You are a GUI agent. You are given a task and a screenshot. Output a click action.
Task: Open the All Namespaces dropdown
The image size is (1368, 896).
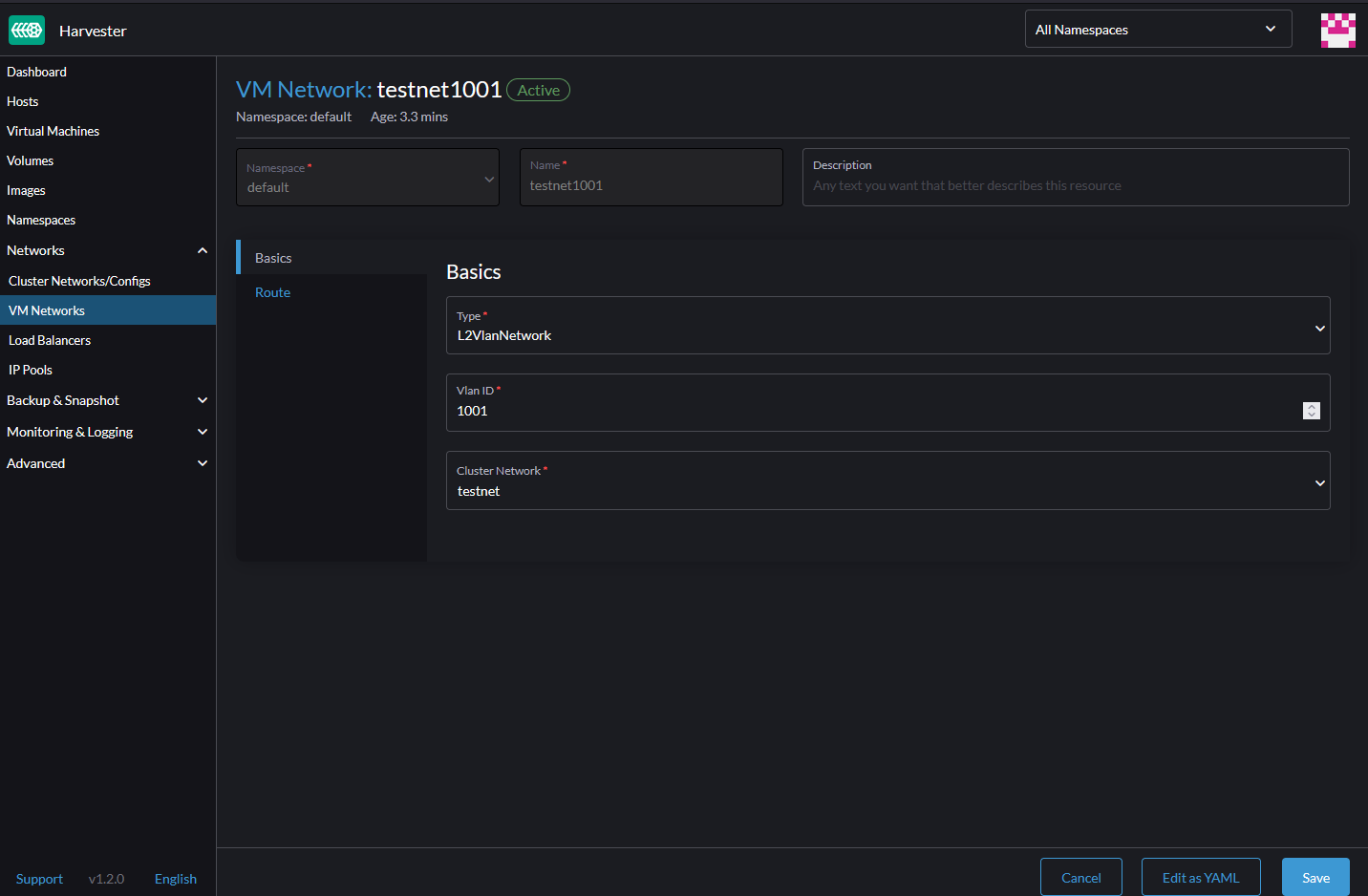(1158, 30)
